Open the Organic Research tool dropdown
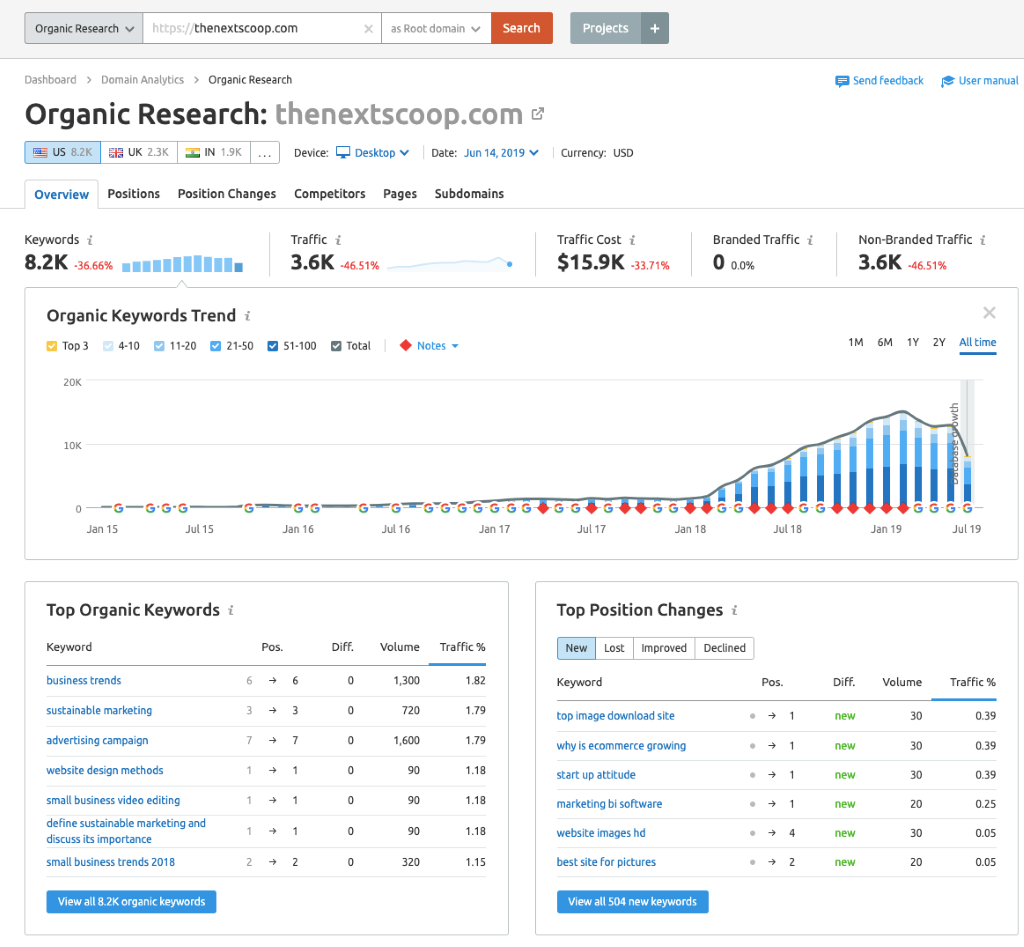The image size is (1024, 947). point(84,28)
